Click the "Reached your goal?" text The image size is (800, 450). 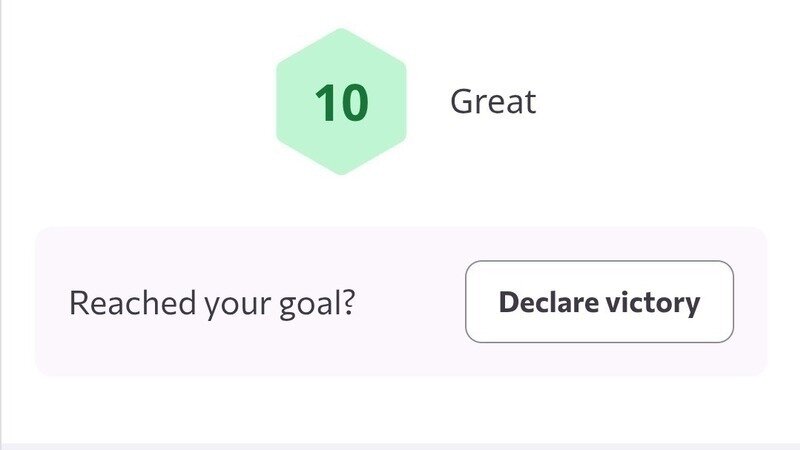click(212, 303)
